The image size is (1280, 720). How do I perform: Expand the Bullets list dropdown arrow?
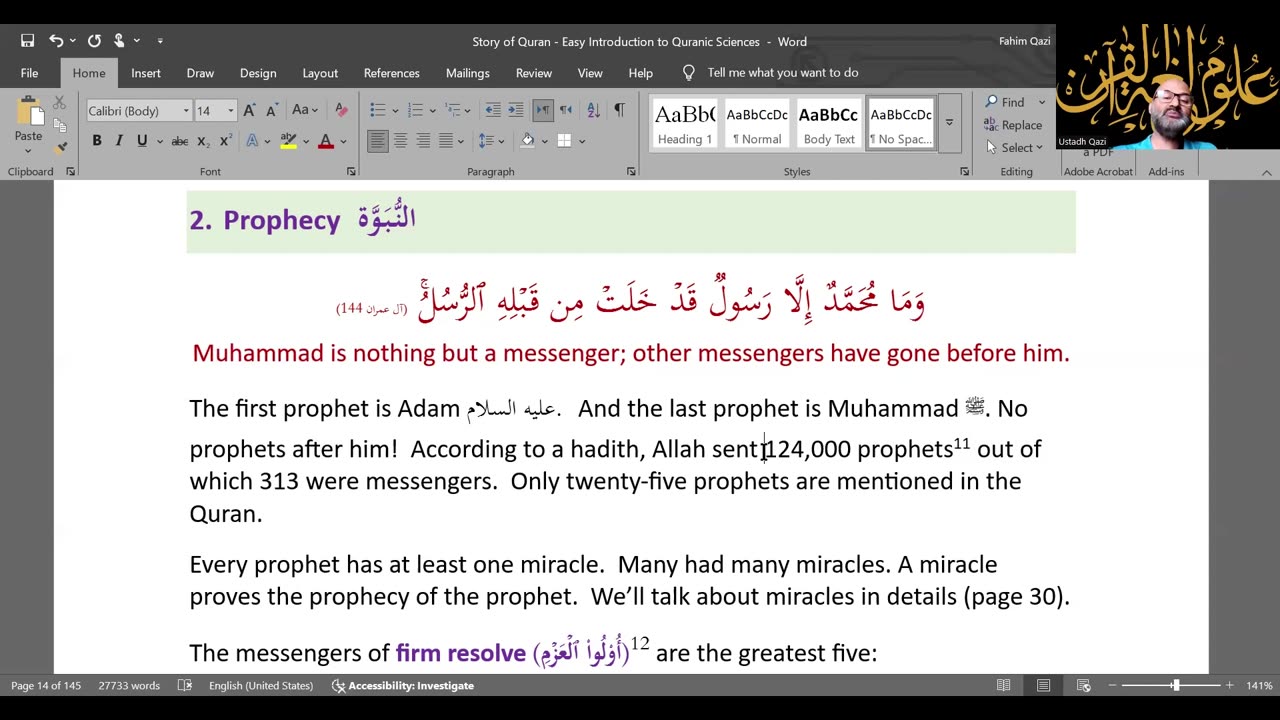point(396,110)
